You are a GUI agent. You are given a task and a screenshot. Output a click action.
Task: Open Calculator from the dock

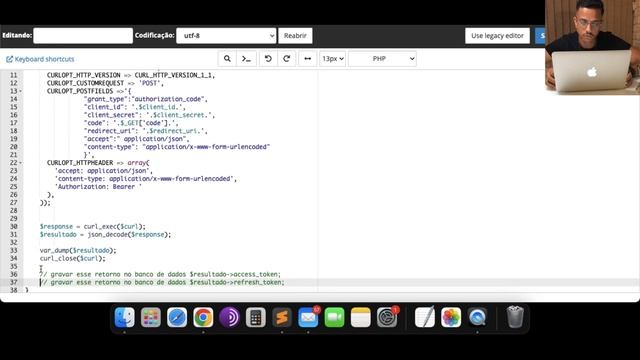[x=256, y=317]
